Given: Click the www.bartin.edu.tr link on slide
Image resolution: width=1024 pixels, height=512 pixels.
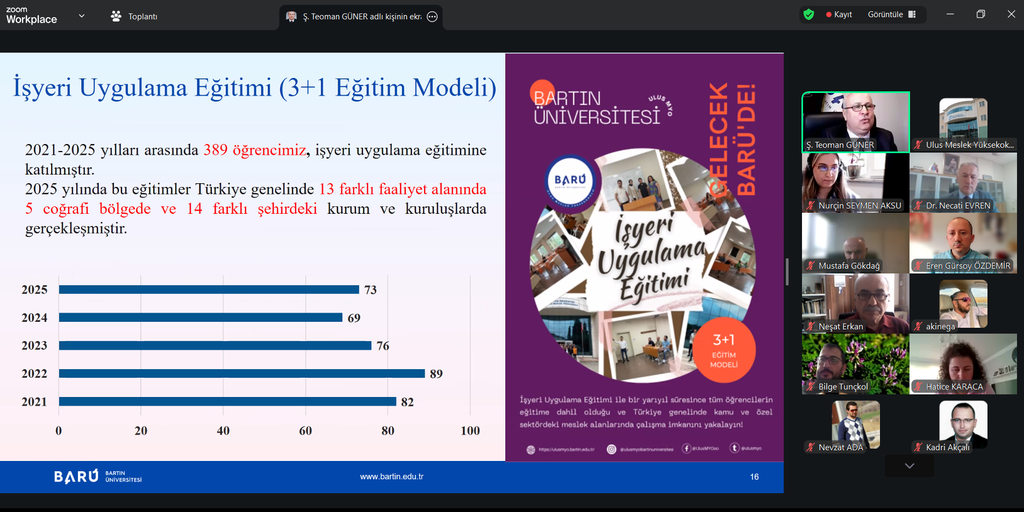Looking at the screenshot, I should coord(392,476).
